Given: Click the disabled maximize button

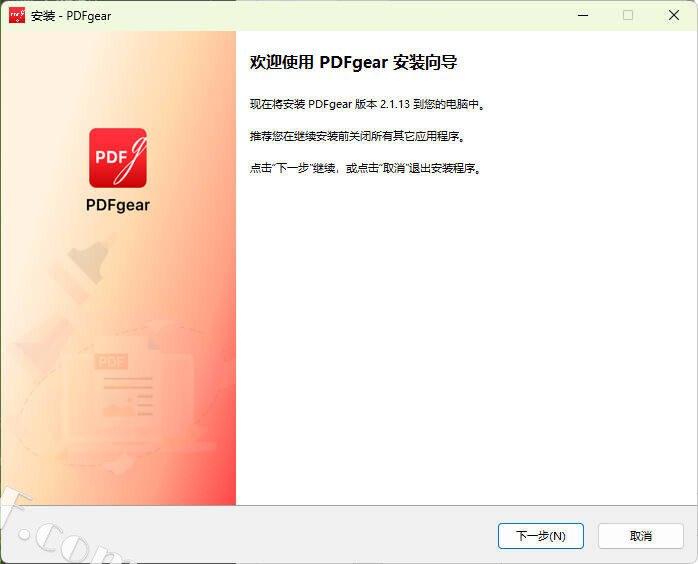Looking at the screenshot, I should (x=628, y=15).
